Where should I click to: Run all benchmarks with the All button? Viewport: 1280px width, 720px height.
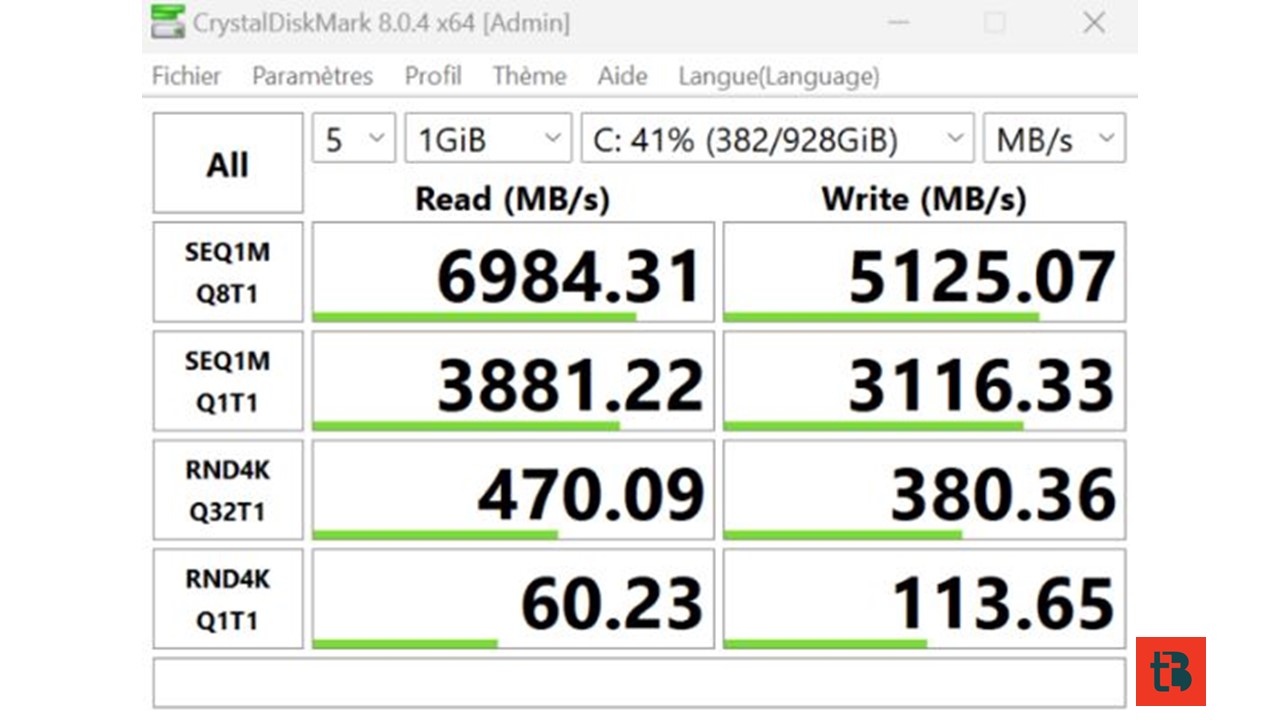pyautogui.click(x=228, y=163)
